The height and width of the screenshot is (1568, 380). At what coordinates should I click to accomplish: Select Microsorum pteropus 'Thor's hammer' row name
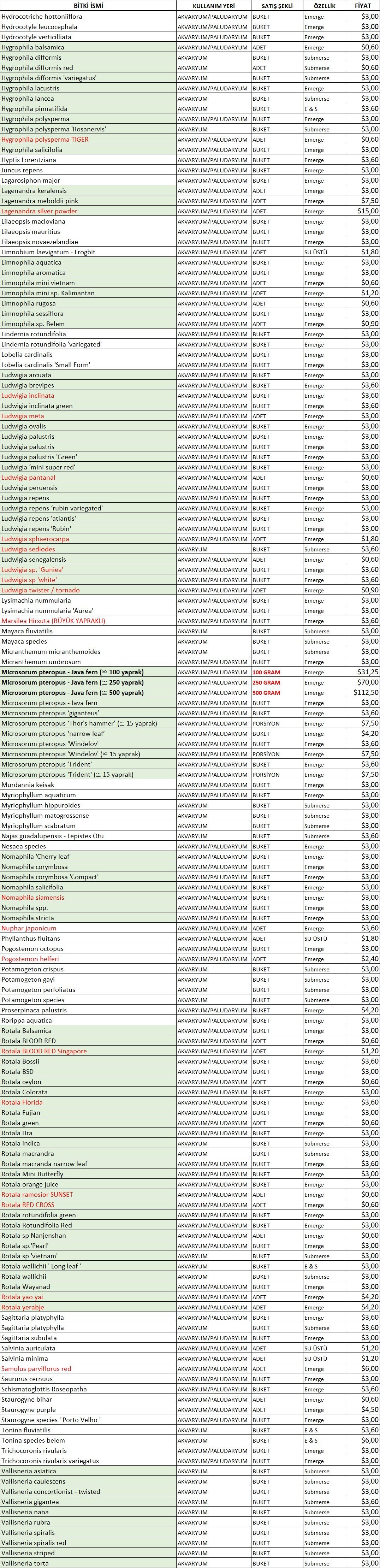[79, 723]
